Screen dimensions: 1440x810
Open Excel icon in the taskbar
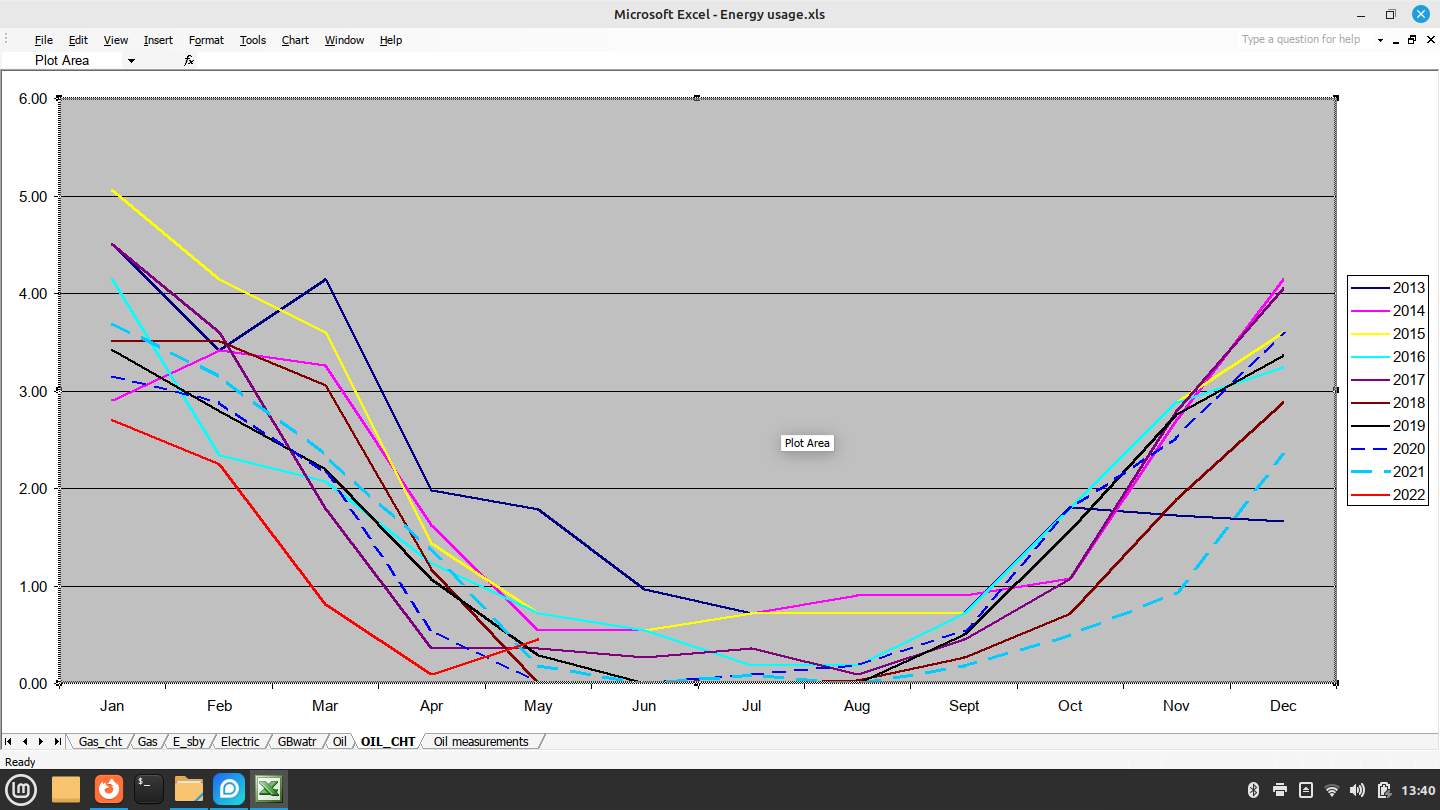pos(268,789)
